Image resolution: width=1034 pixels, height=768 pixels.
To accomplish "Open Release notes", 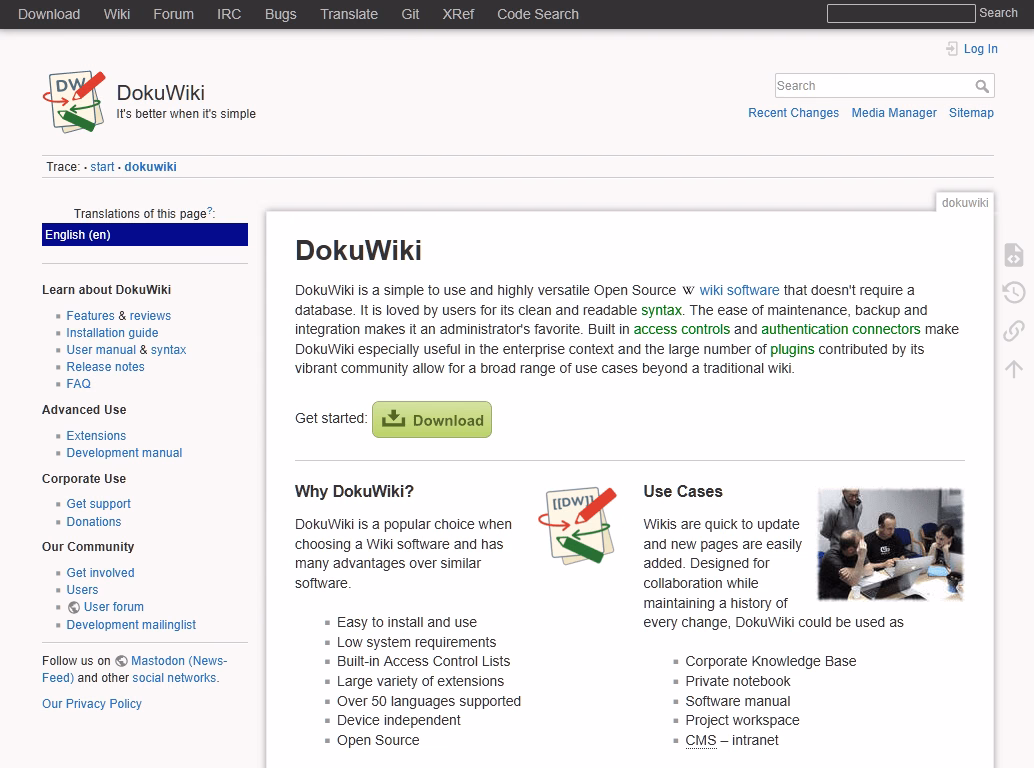I will [105, 367].
